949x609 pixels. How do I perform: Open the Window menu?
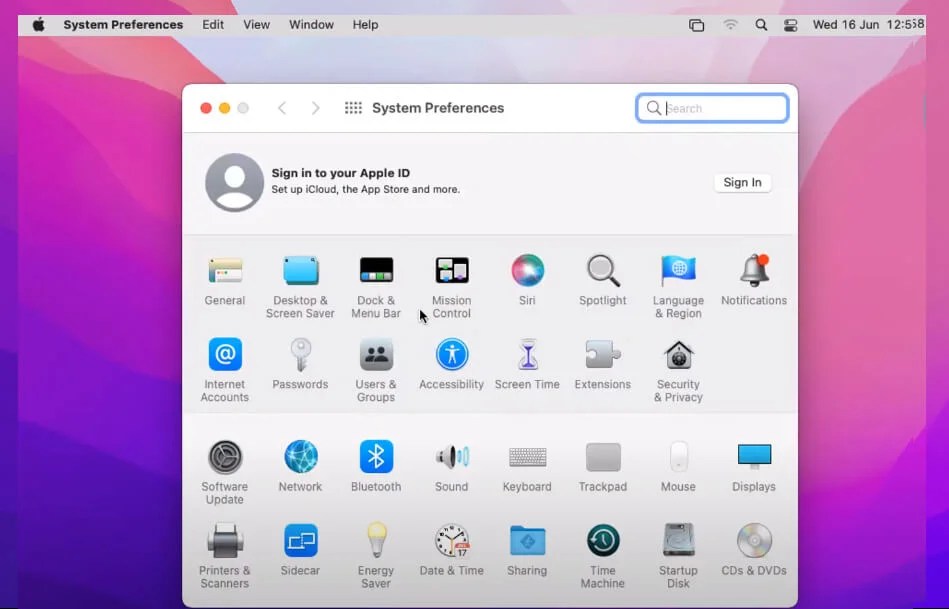pyautogui.click(x=311, y=25)
